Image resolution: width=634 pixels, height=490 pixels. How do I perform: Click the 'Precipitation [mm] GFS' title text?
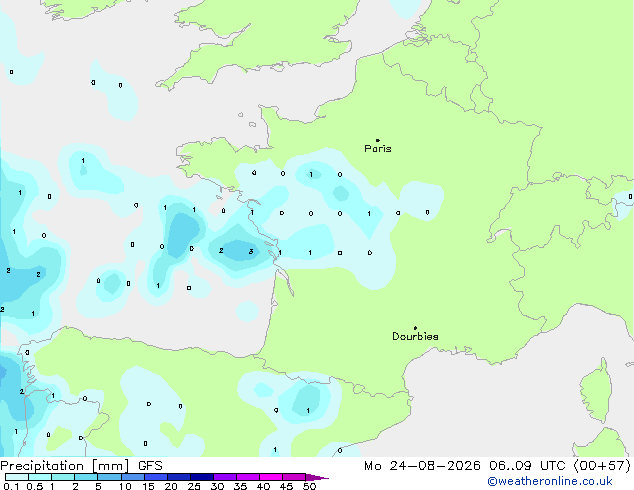81,466
